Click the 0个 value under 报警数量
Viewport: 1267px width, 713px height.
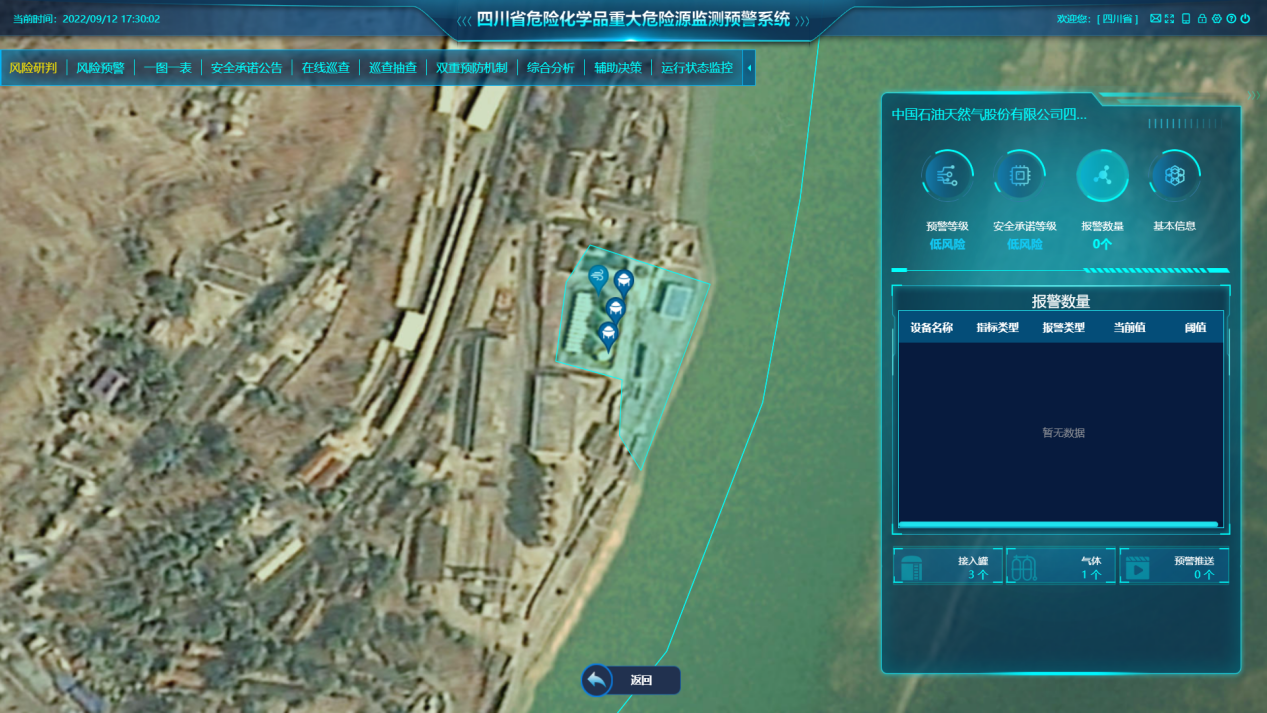[x=1102, y=244]
